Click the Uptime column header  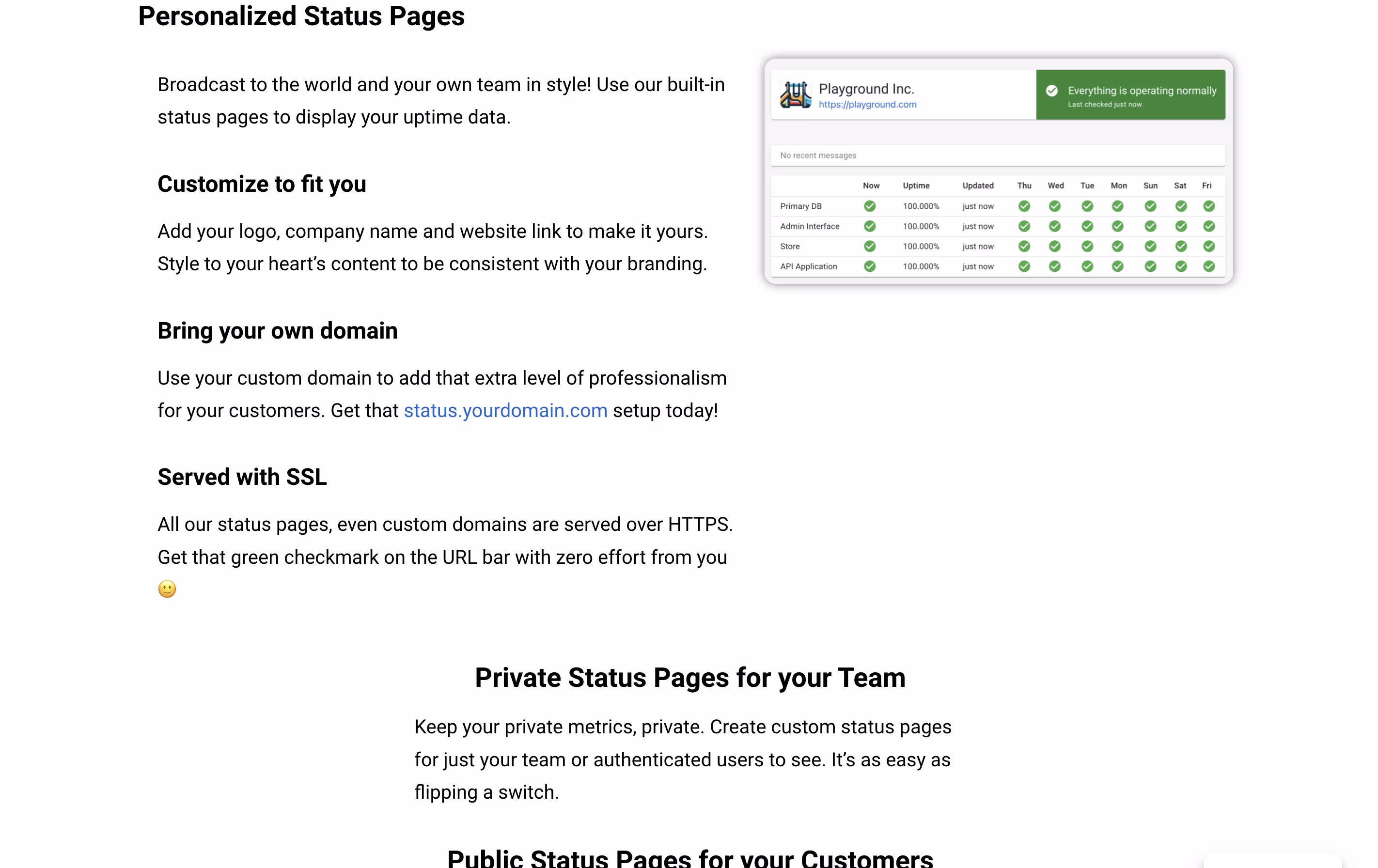(x=916, y=186)
